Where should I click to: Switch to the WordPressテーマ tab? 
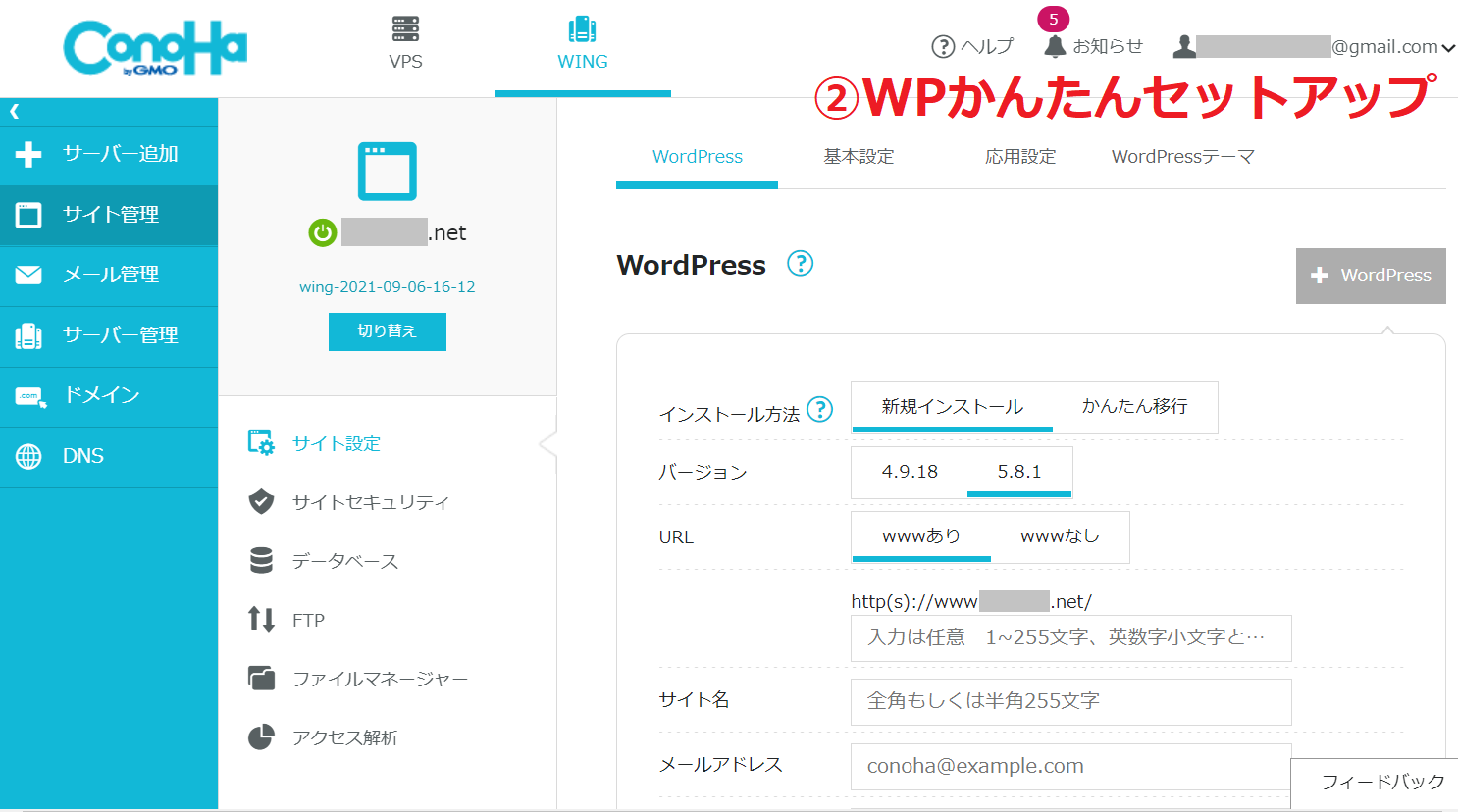pos(1182,157)
